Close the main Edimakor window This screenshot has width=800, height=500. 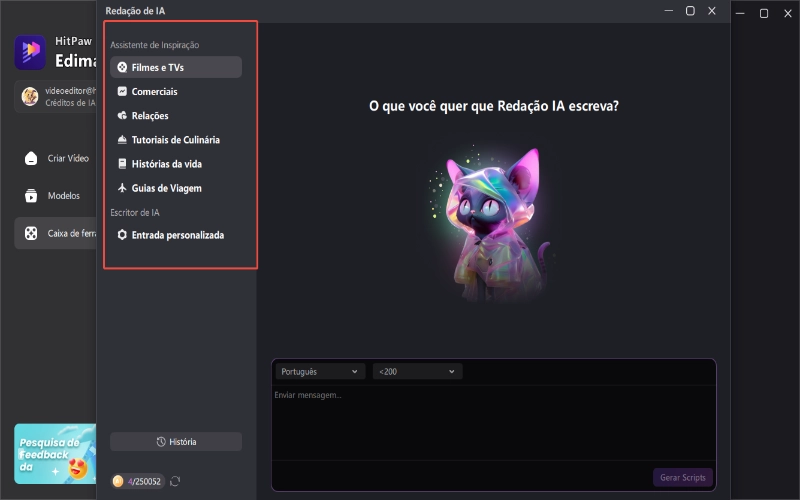point(788,13)
